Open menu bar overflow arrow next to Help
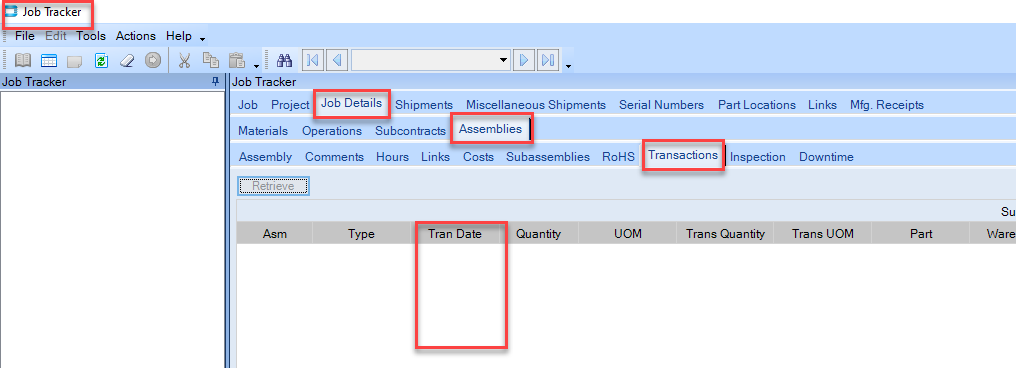Screen dimensions: 1016x368 tap(202, 40)
